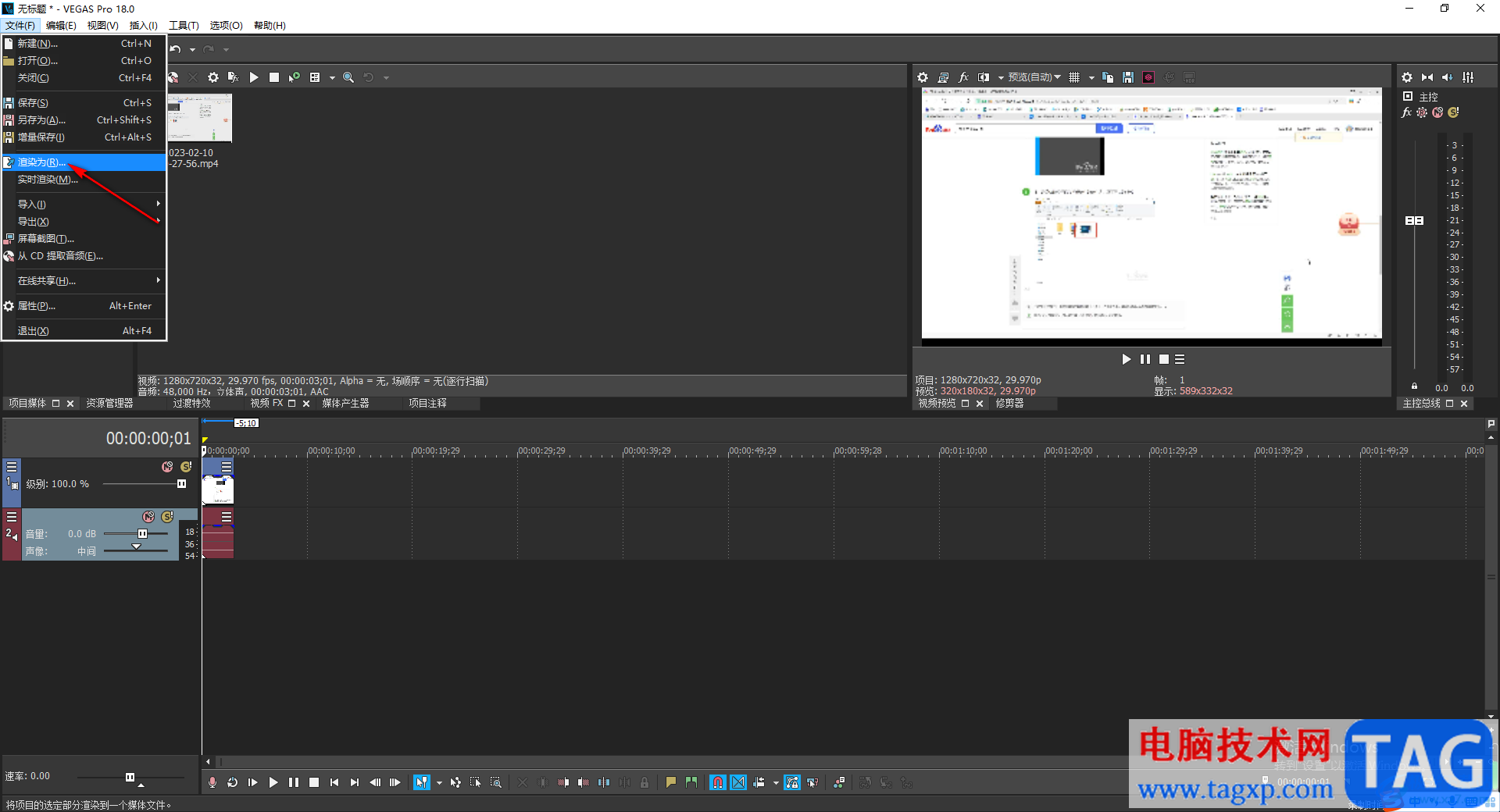Play the video preview
This screenshot has height=812, width=1500.
[x=1126, y=359]
